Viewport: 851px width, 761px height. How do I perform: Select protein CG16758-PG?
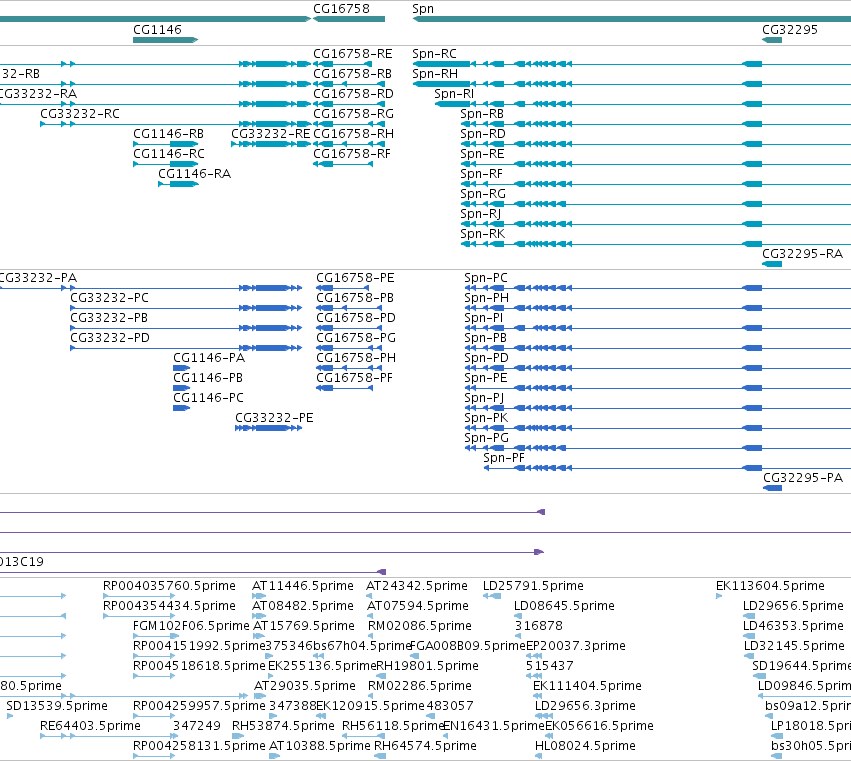[x=355, y=338]
